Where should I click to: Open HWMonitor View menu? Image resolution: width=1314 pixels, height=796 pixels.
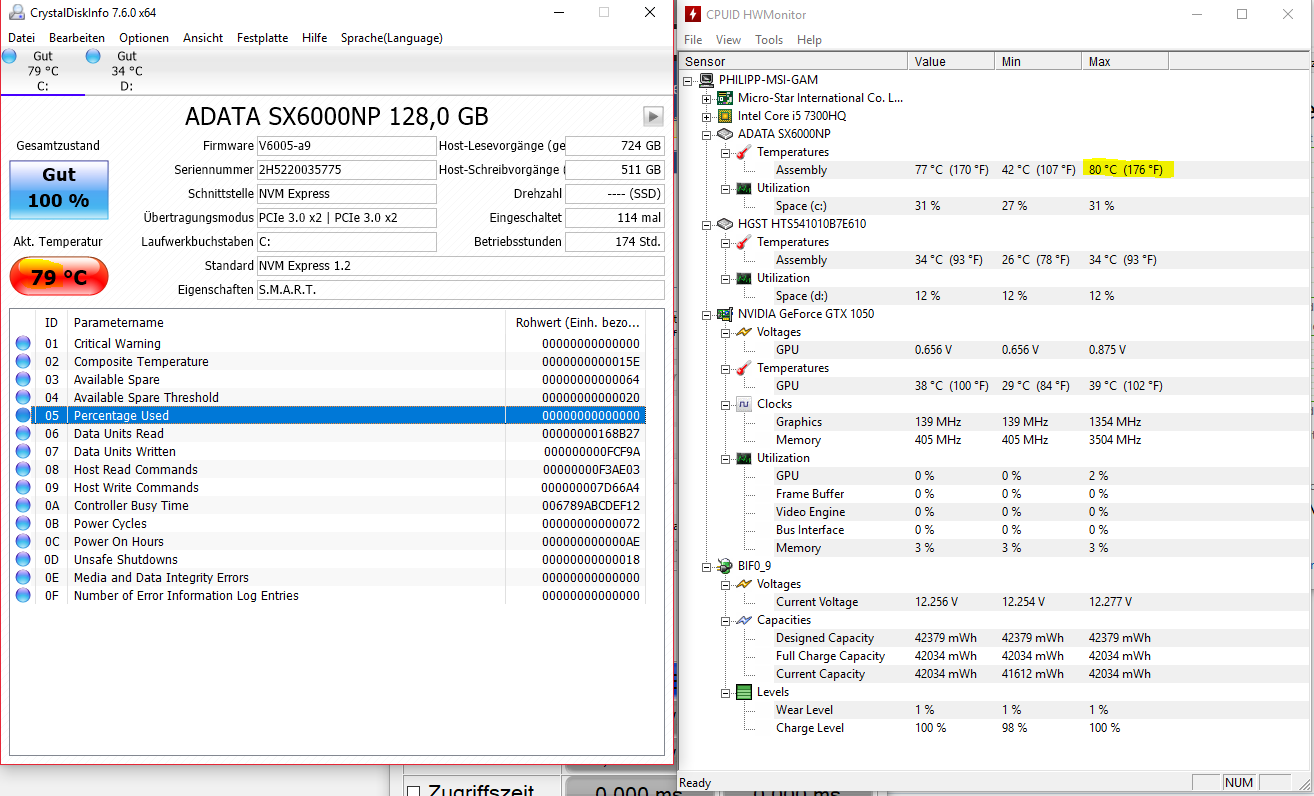click(728, 40)
